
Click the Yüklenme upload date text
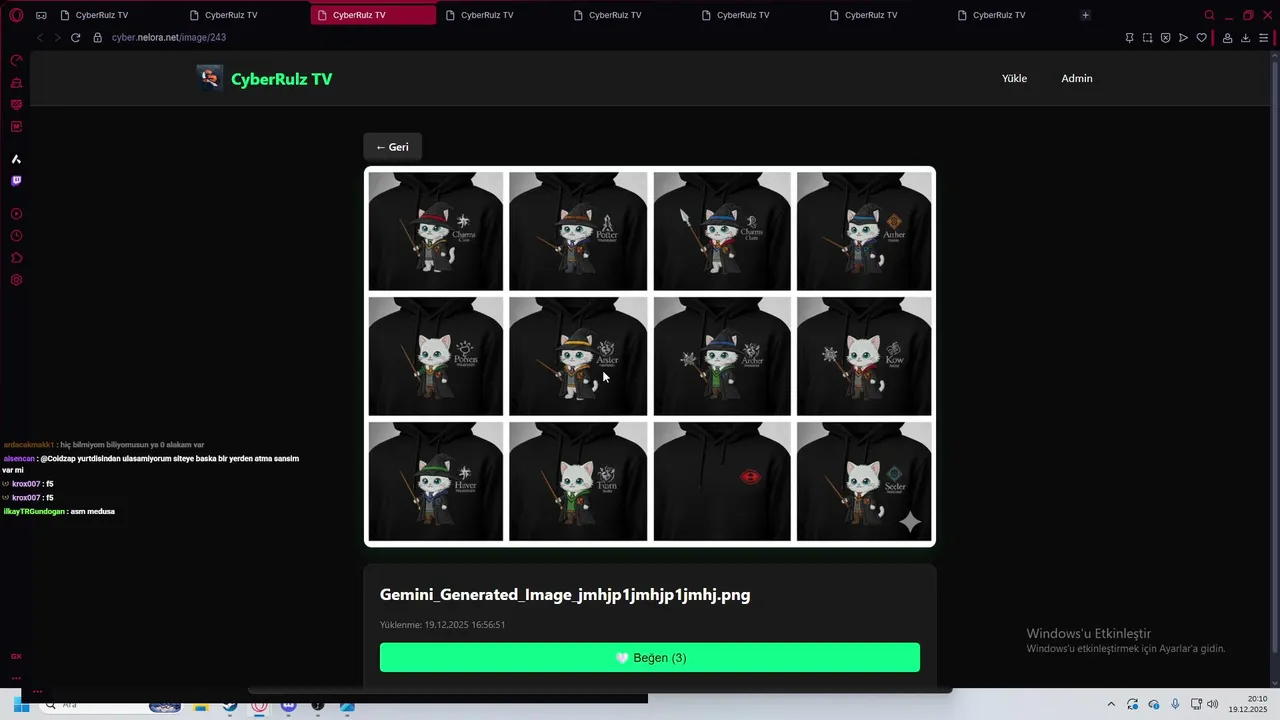[x=442, y=625]
